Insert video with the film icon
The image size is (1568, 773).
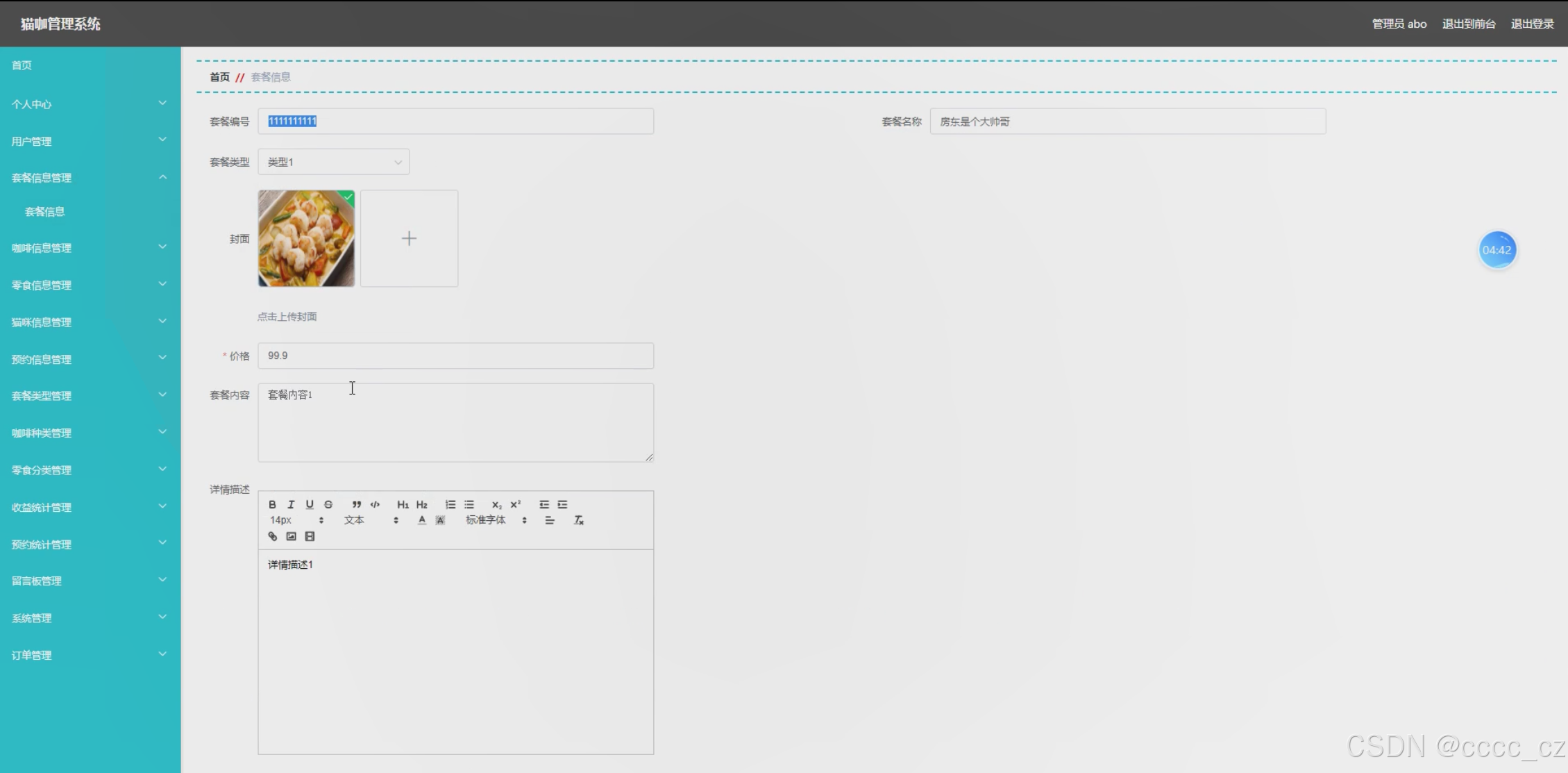click(x=310, y=536)
